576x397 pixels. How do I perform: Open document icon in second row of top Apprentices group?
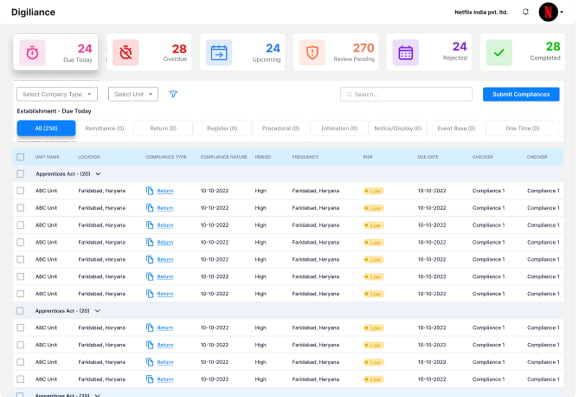(x=150, y=208)
